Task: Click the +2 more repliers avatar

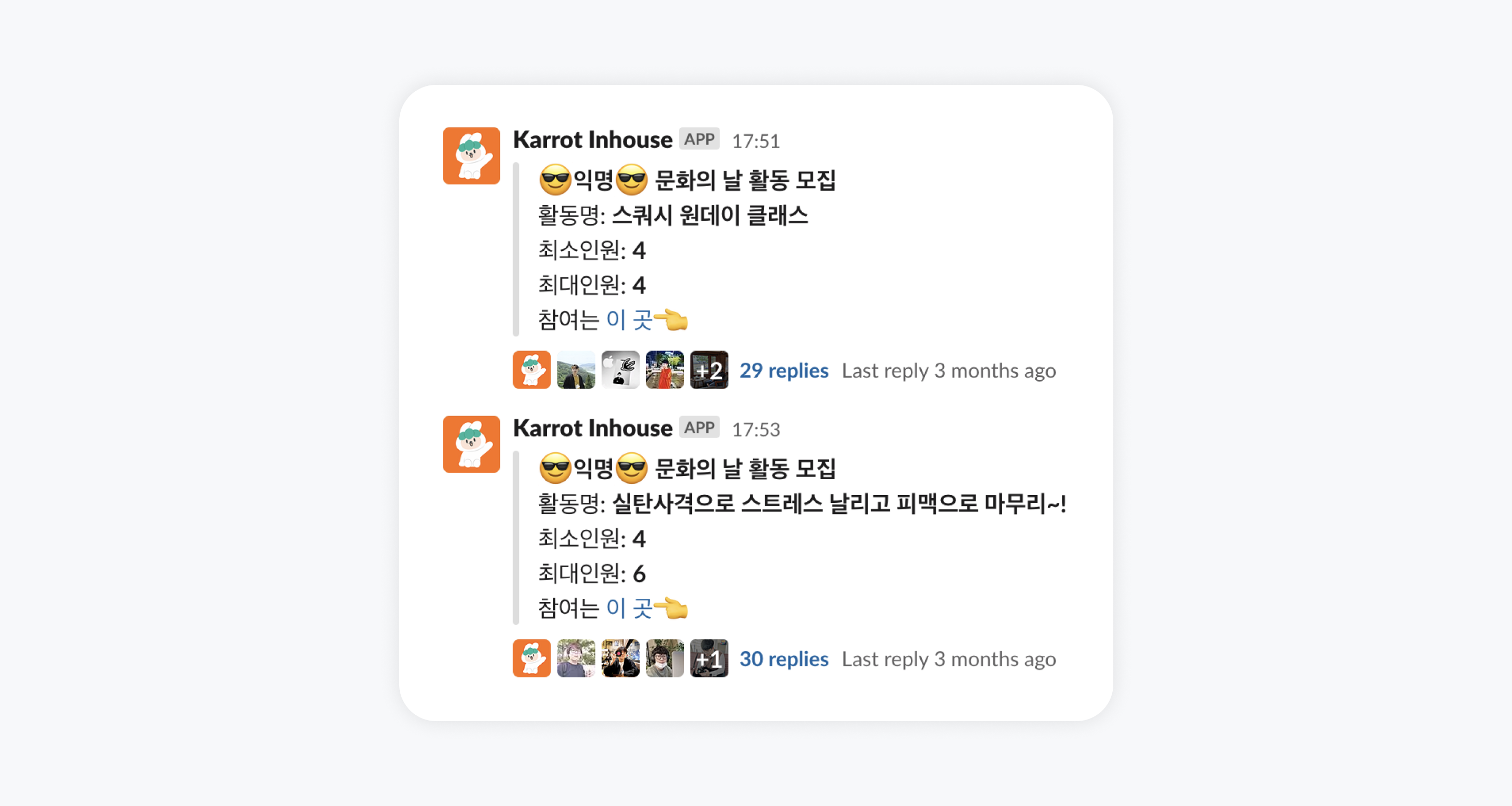Action: click(709, 370)
